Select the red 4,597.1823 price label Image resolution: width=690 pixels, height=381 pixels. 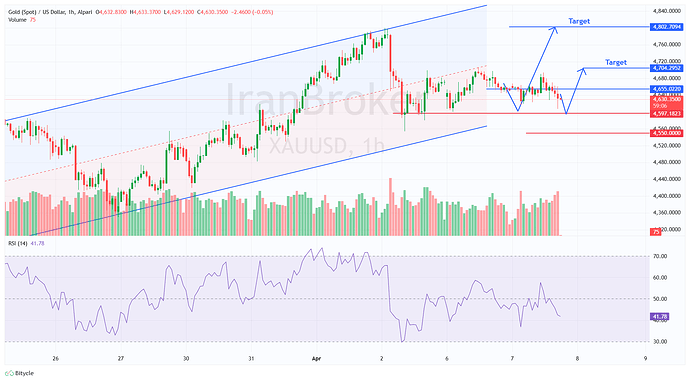point(667,114)
